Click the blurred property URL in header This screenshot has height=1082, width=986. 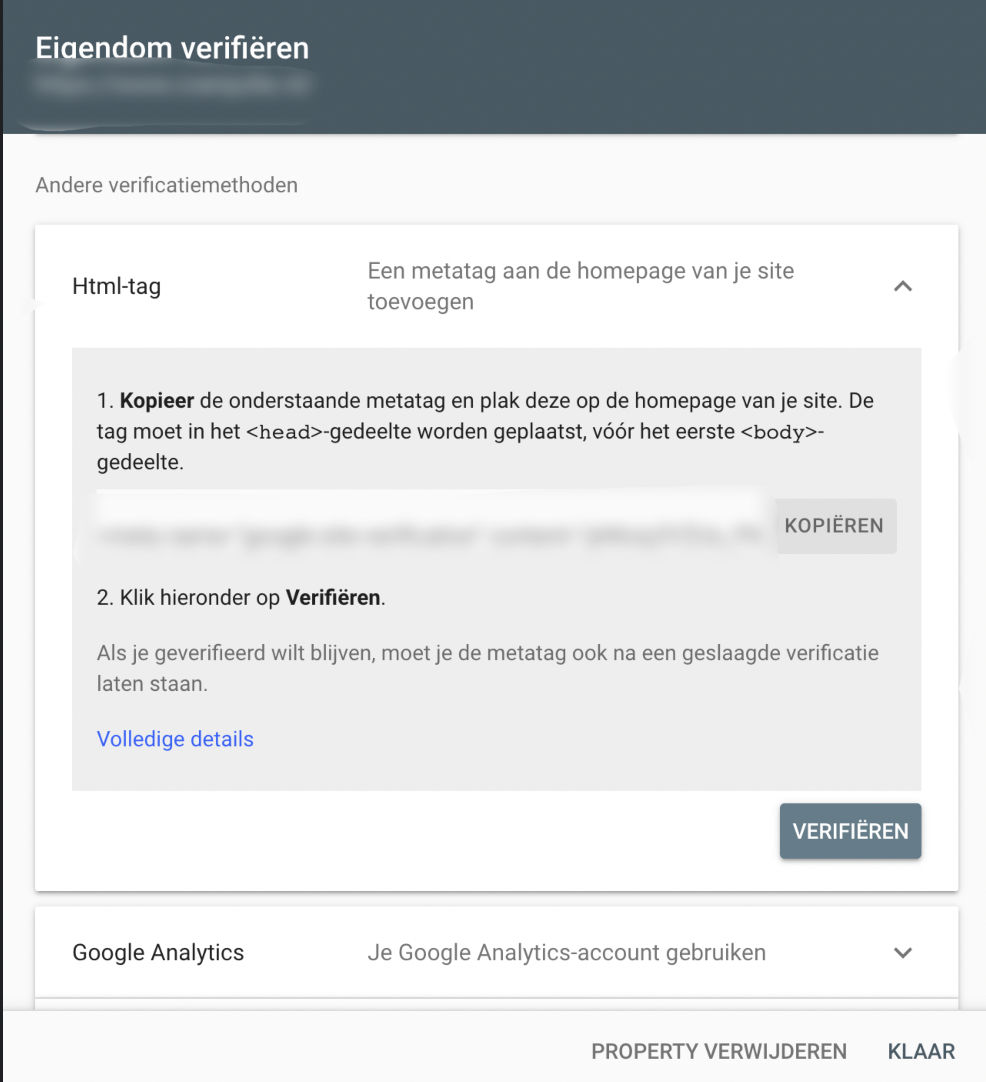(x=172, y=84)
